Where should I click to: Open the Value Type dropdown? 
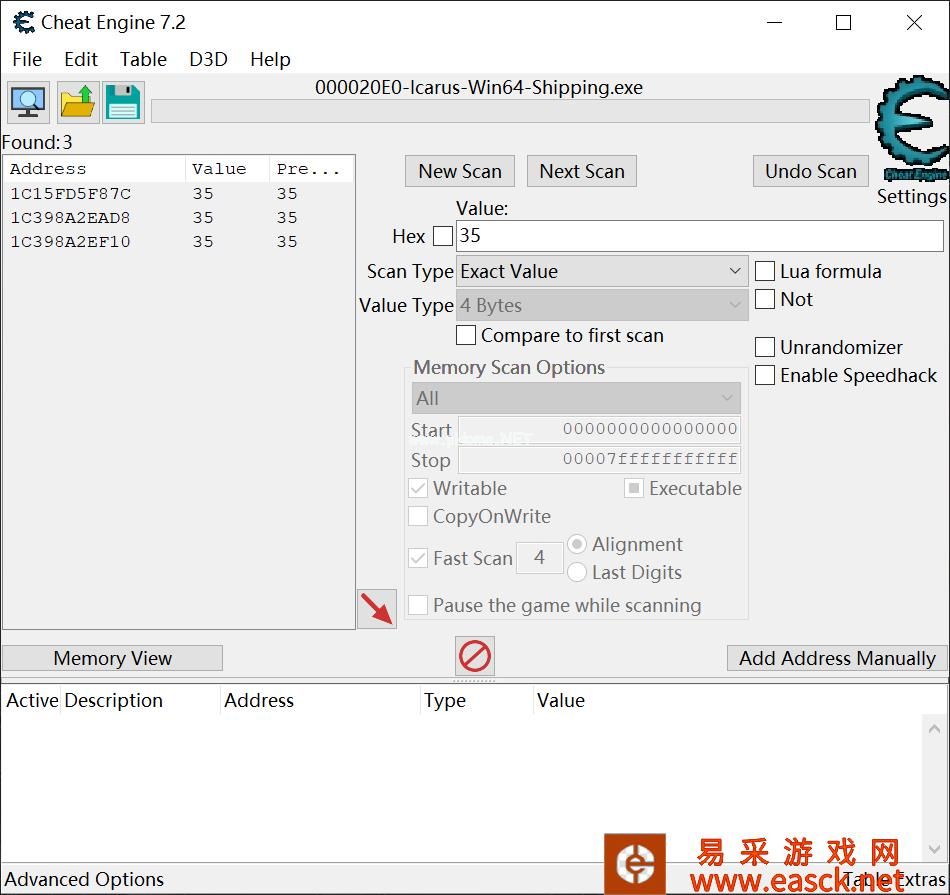(x=602, y=305)
